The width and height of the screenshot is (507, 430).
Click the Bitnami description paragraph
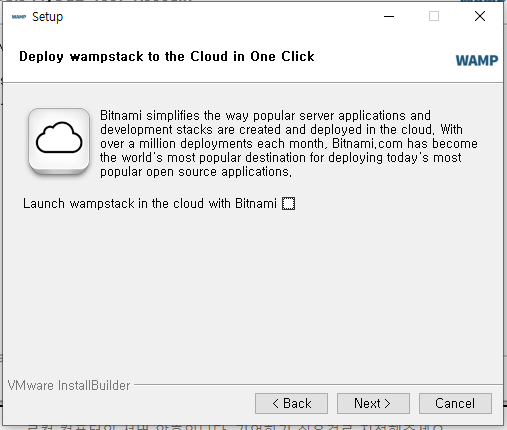point(289,143)
